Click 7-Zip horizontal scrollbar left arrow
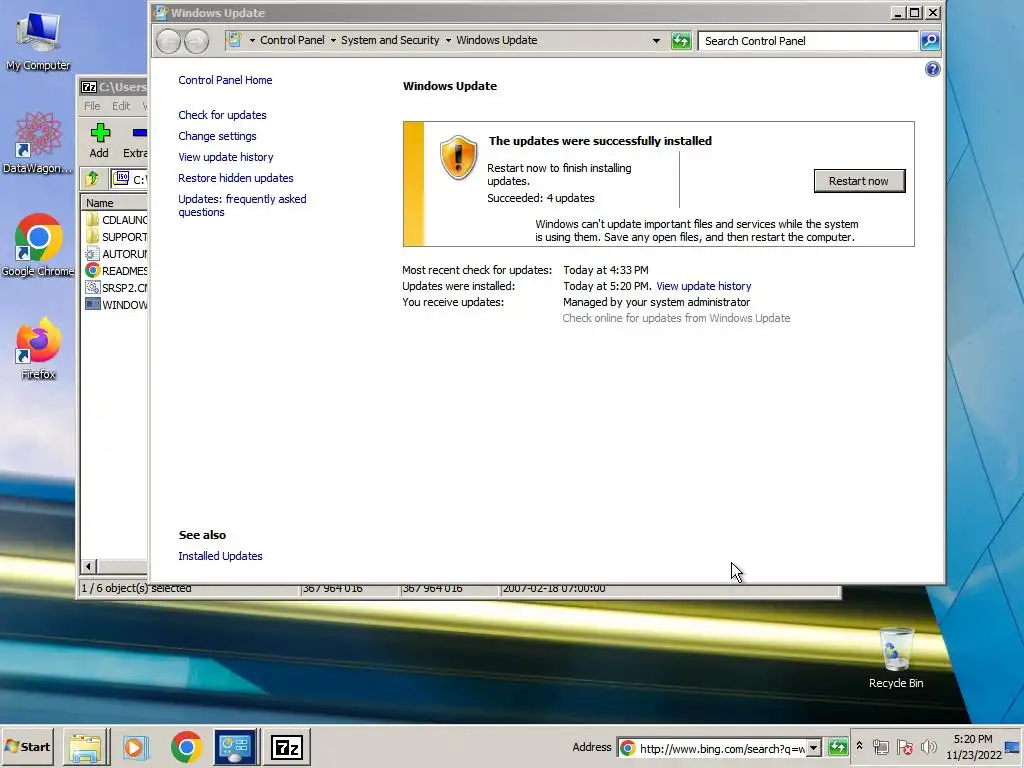Image resolution: width=1024 pixels, height=768 pixels. coord(89,566)
